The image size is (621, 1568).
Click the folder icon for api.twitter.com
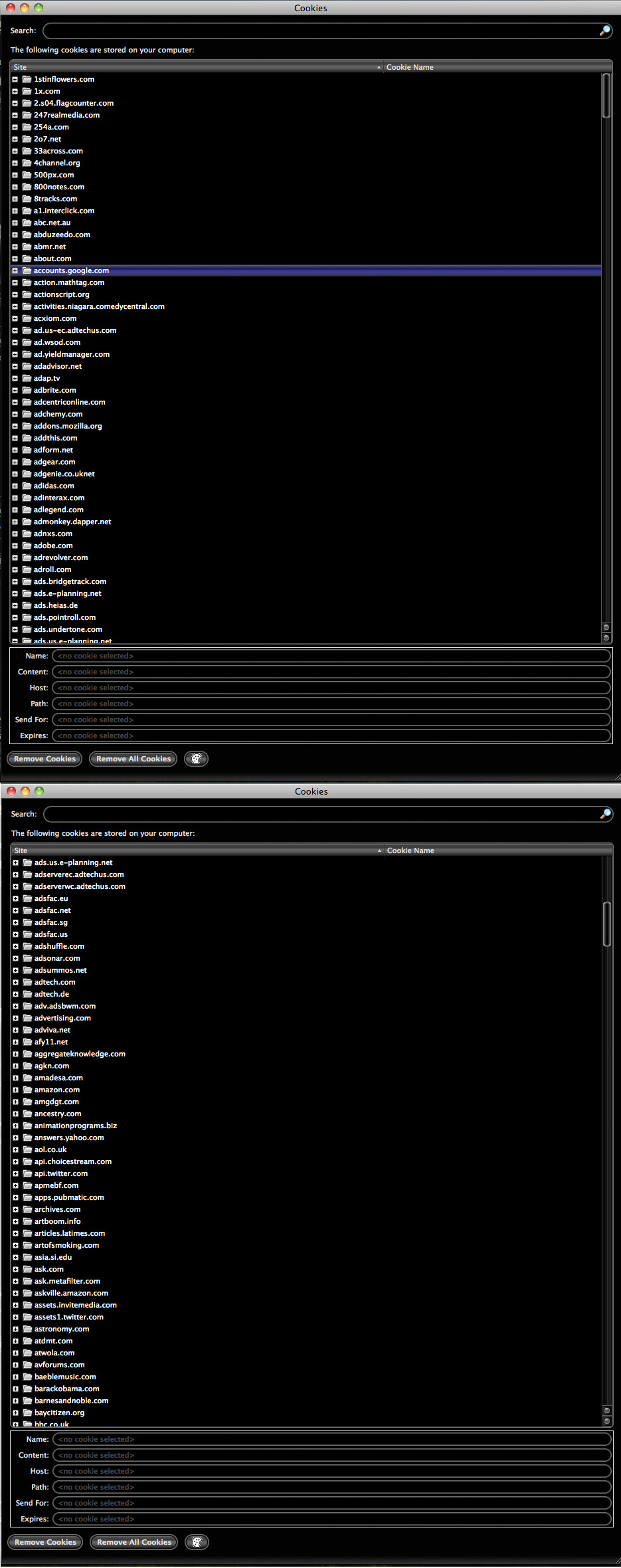pos(28,1173)
